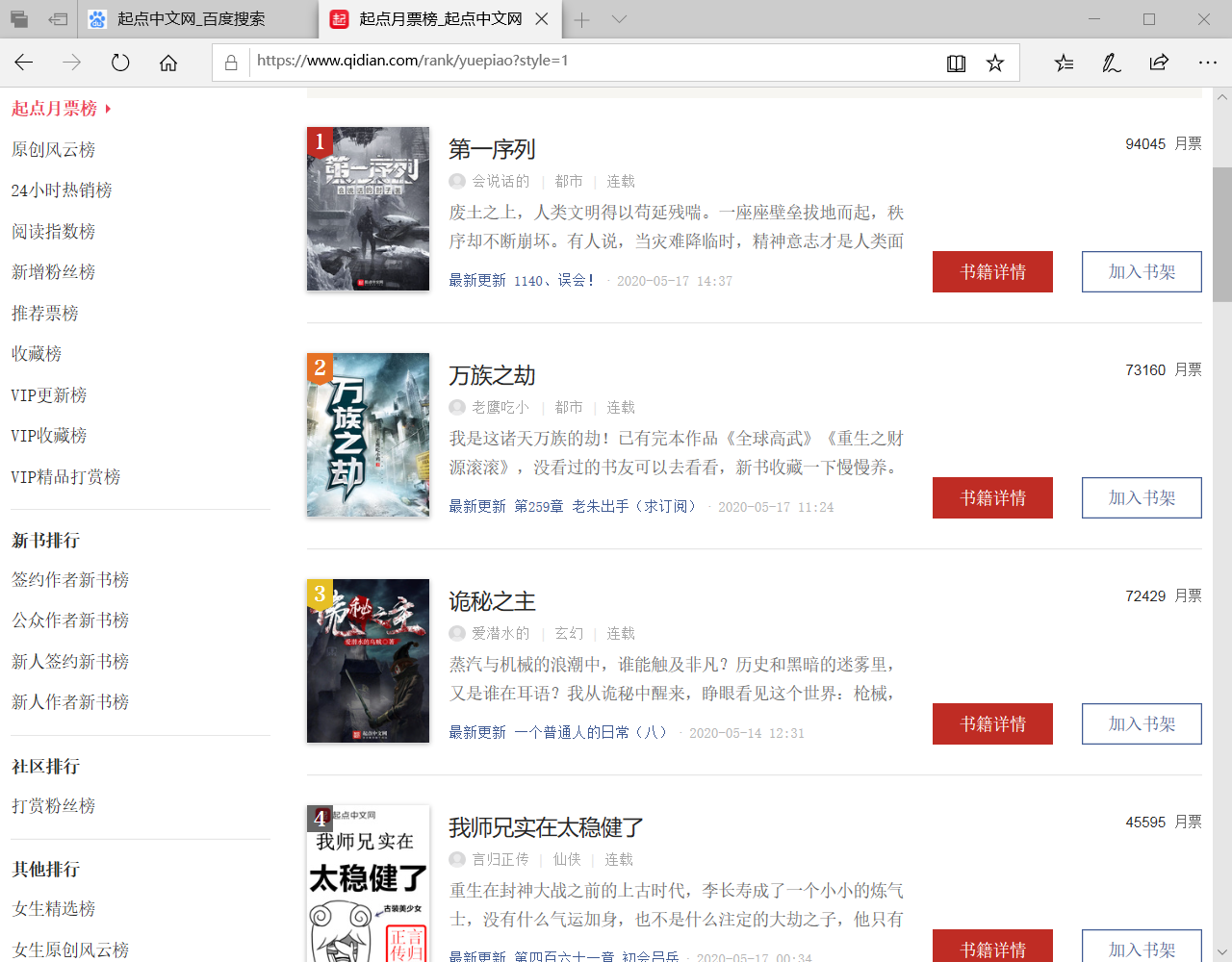The width and height of the screenshot is (1232, 962).
Task: Click the set tabs aside icon
Action: tap(58, 19)
